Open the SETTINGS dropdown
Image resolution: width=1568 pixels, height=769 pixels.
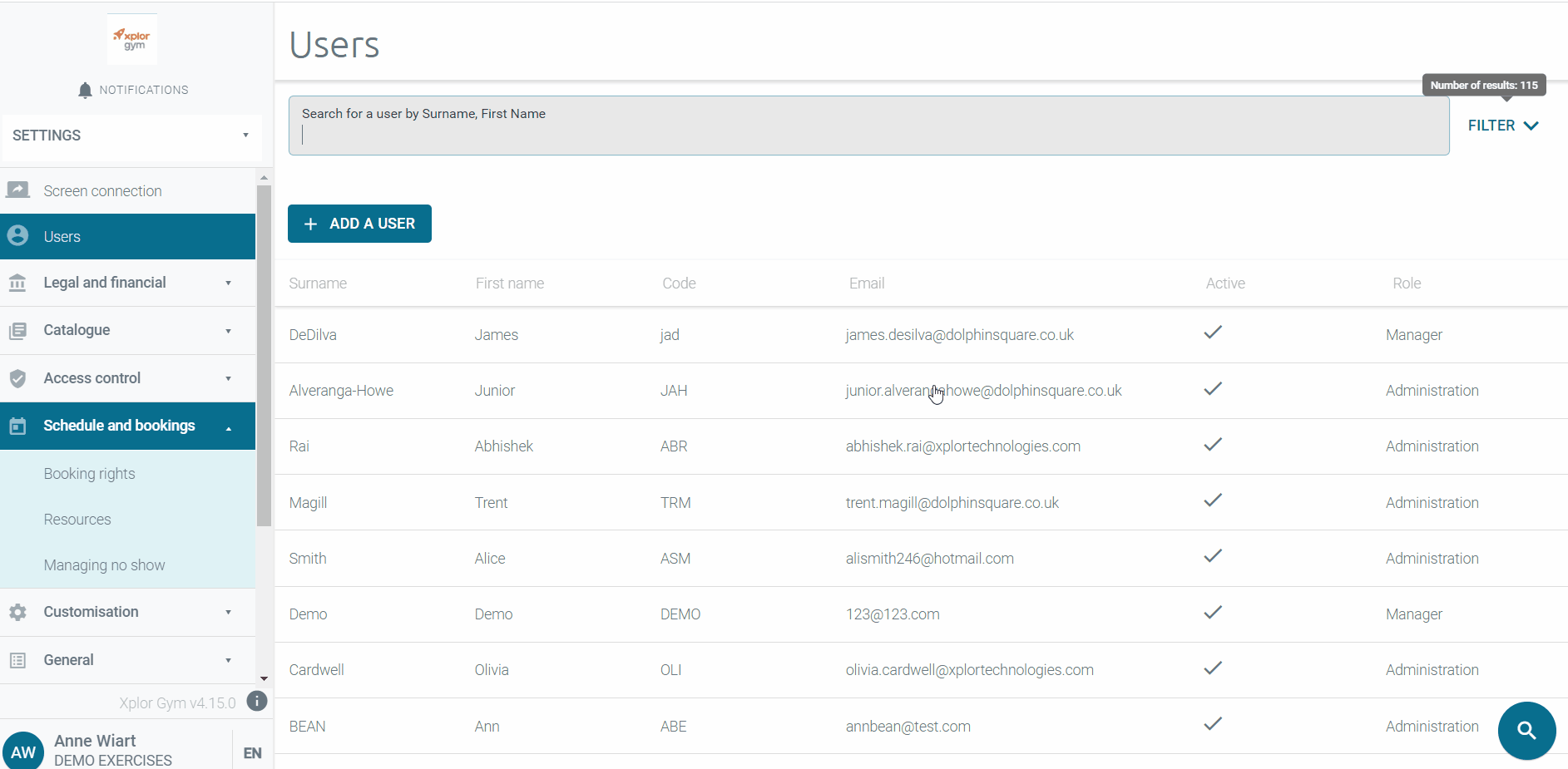click(131, 136)
